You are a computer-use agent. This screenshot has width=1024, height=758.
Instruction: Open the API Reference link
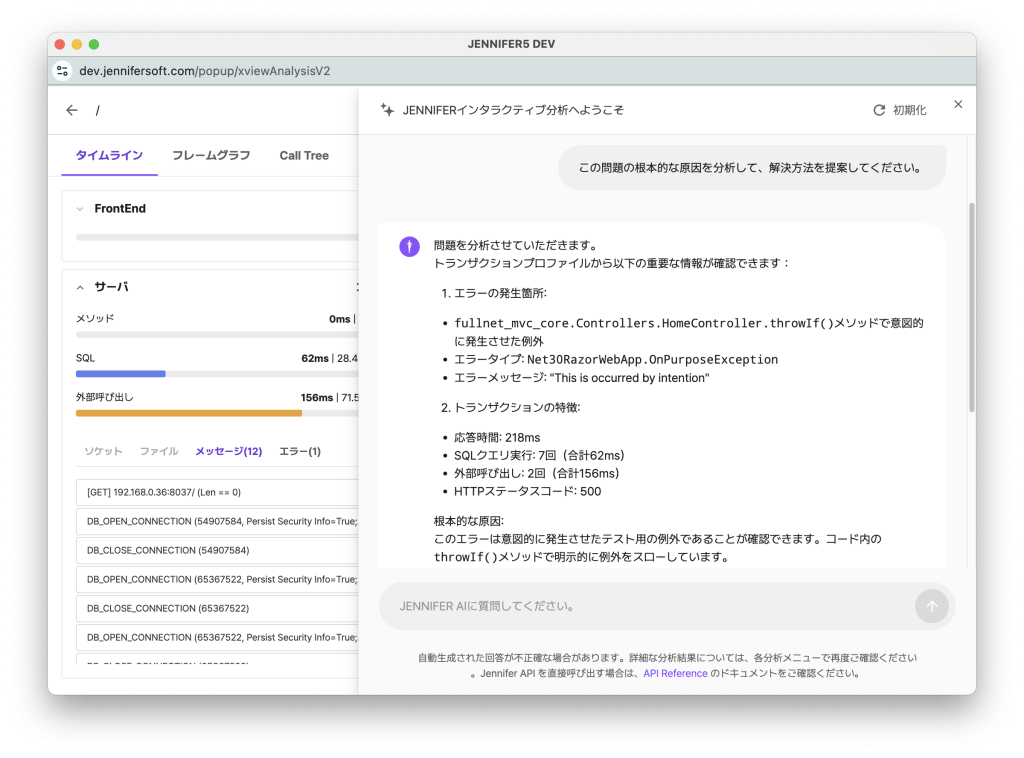(675, 674)
